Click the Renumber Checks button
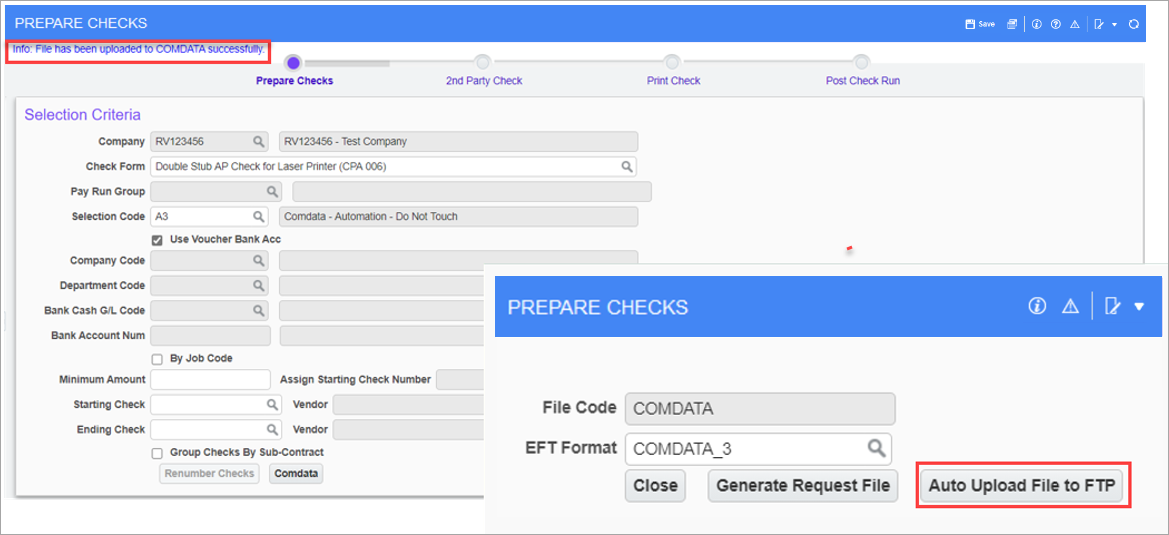1169x535 pixels. [209, 474]
